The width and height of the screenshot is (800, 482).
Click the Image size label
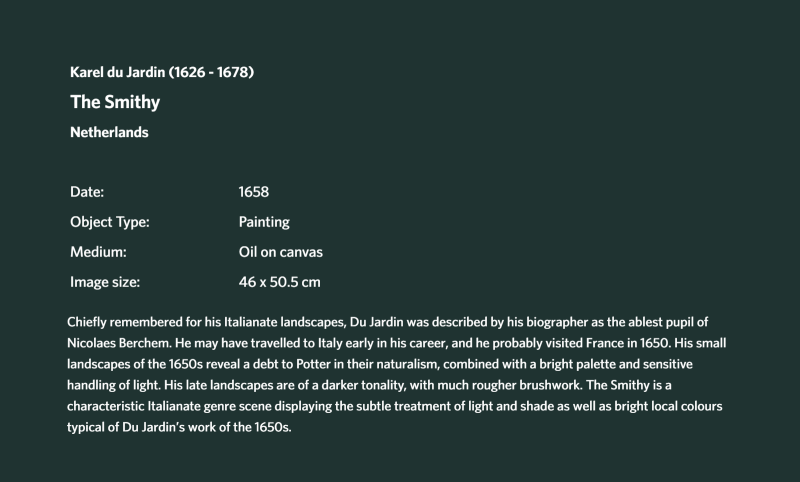[105, 282]
